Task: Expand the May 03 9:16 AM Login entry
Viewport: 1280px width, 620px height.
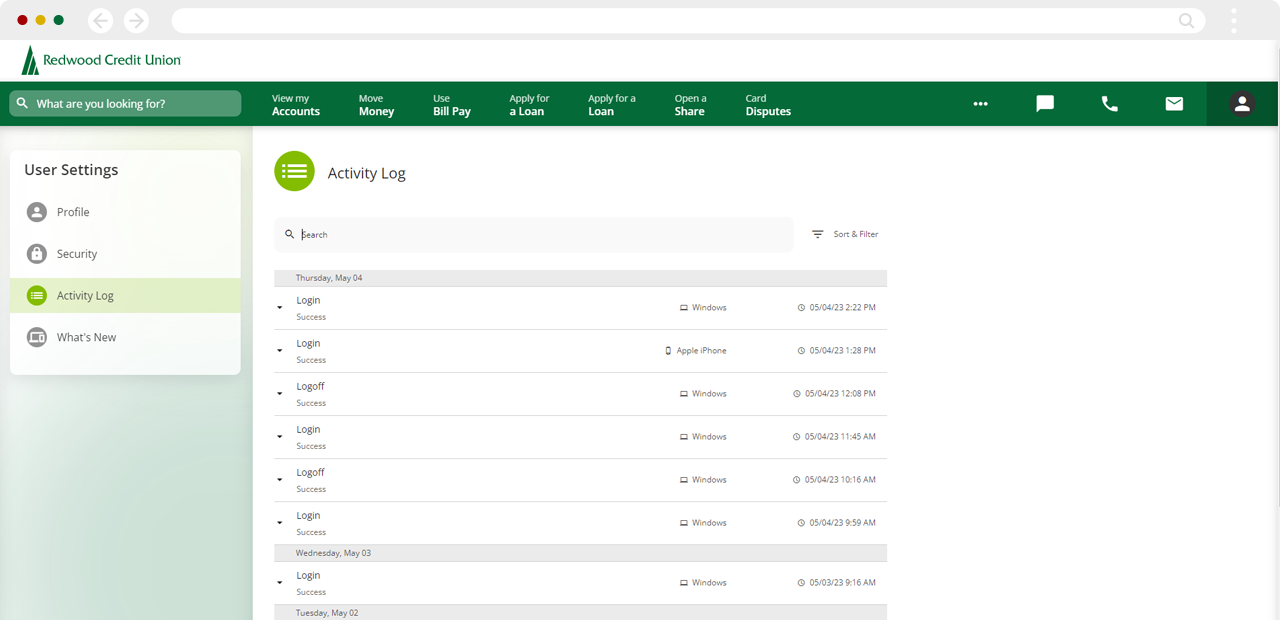Action: [x=280, y=583]
